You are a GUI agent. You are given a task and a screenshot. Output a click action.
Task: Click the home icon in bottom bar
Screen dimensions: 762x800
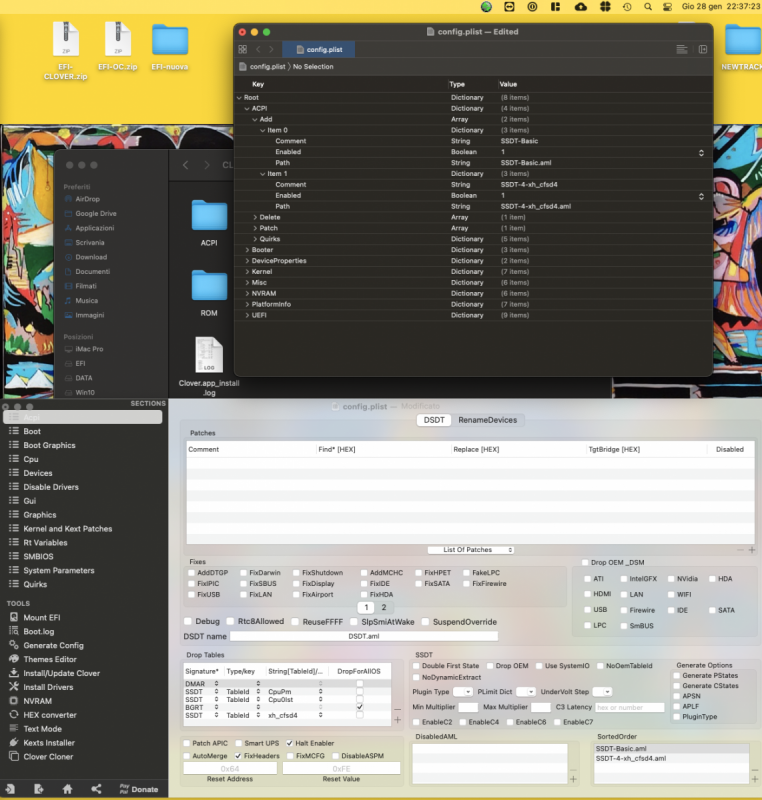(67, 789)
